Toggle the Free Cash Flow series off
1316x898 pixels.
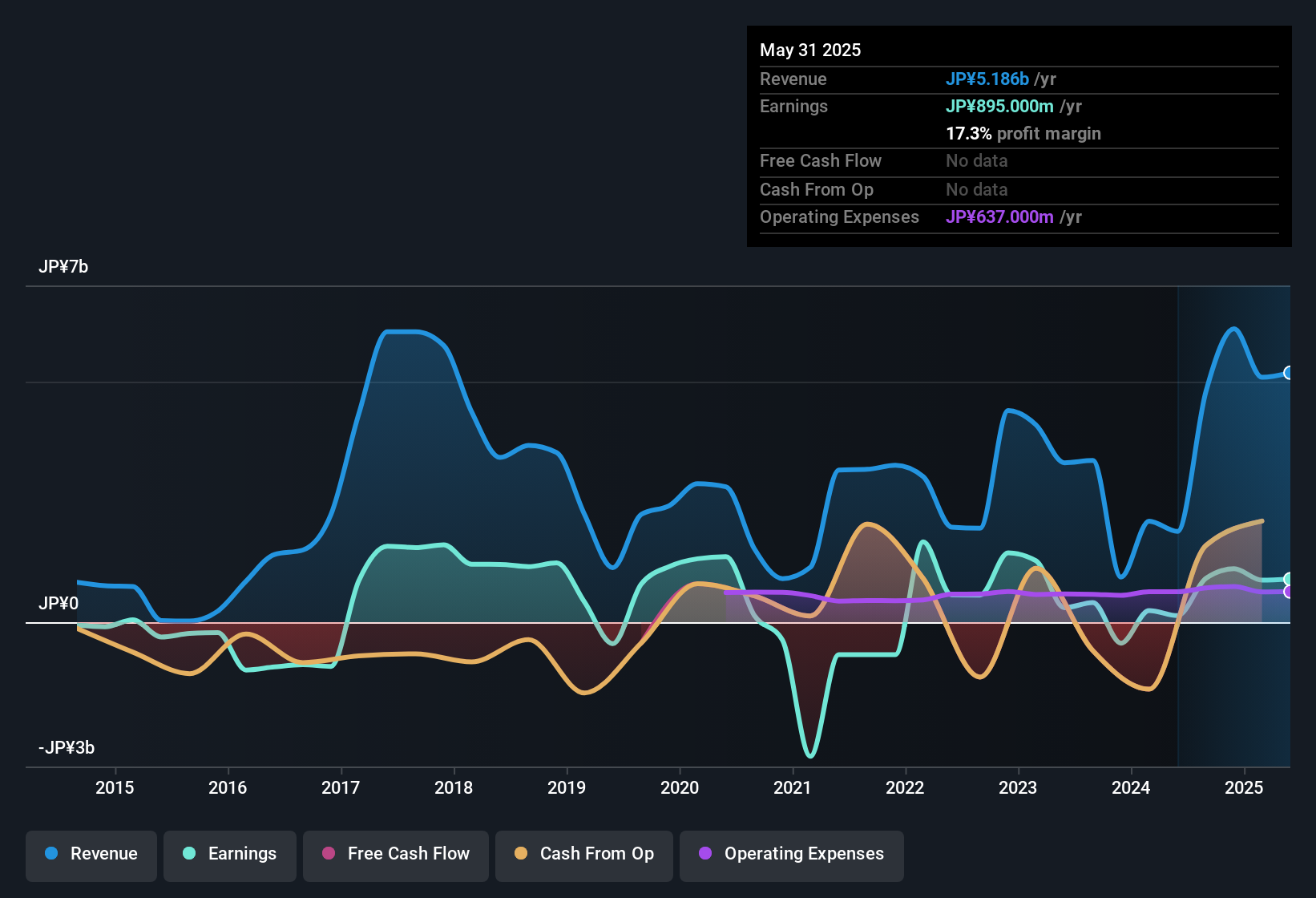click(x=395, y=854)
